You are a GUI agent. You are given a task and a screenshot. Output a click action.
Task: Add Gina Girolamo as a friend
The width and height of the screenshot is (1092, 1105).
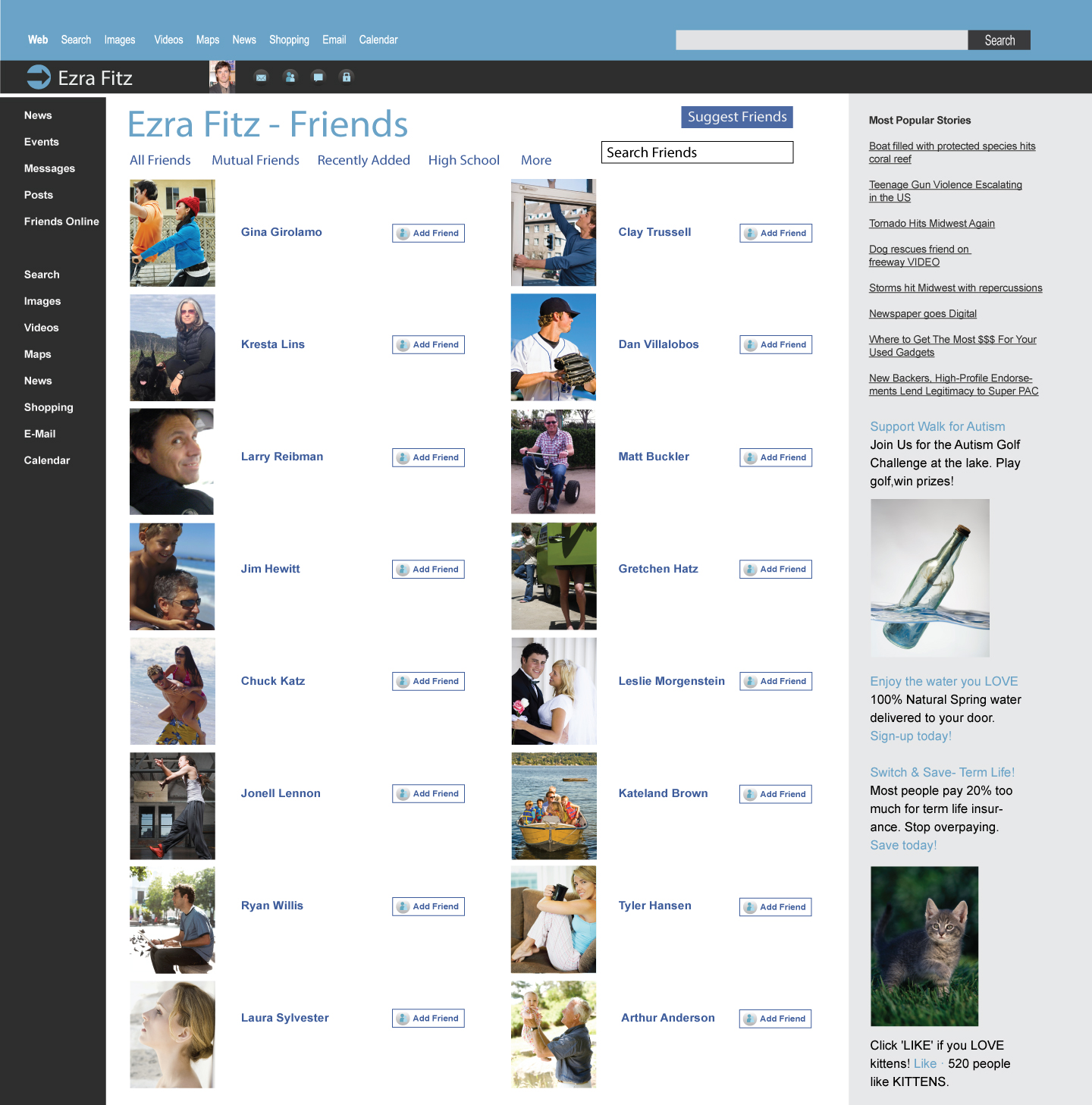point(428,233)
